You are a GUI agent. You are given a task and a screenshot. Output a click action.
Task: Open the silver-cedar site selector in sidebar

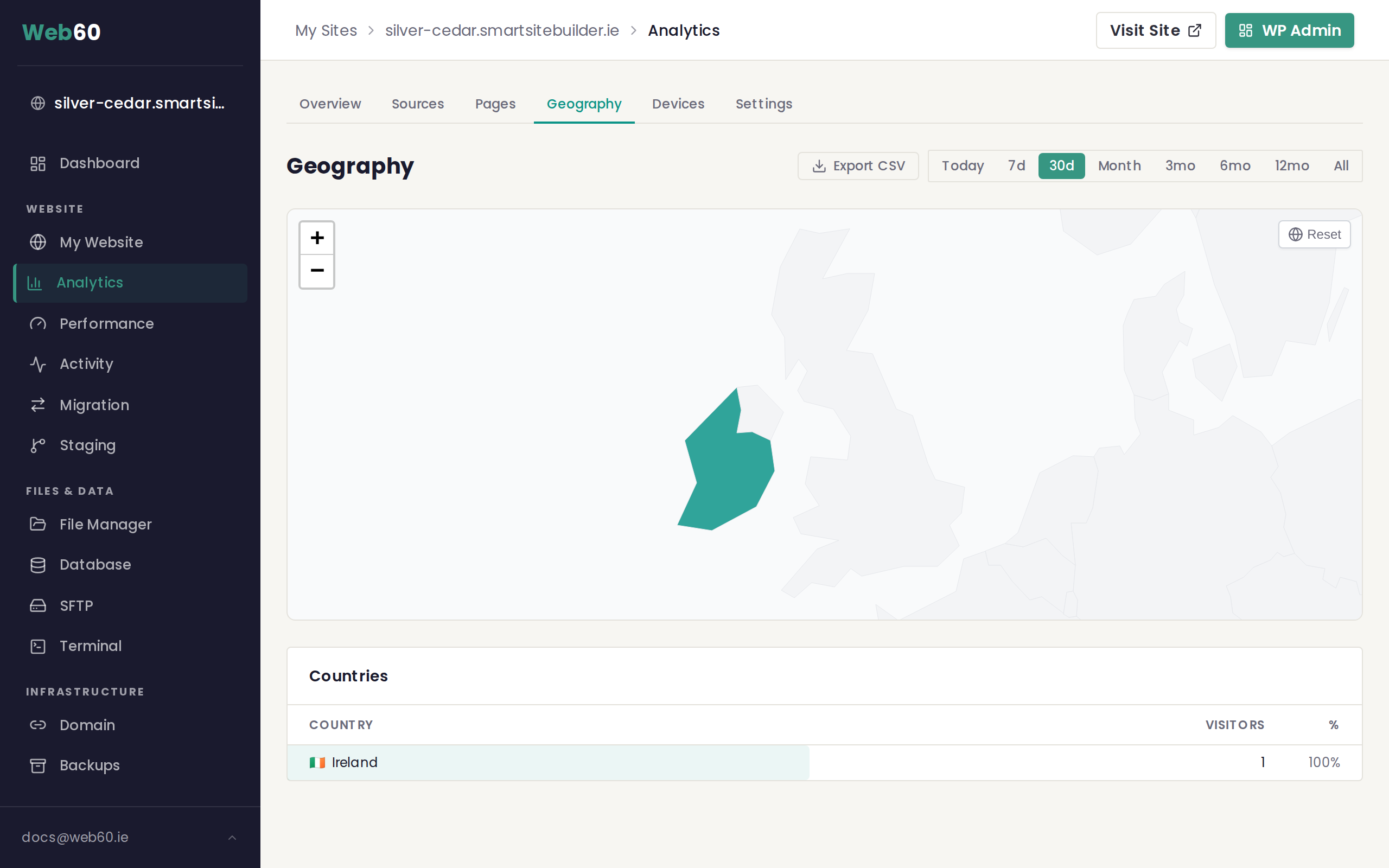[130, 103]
